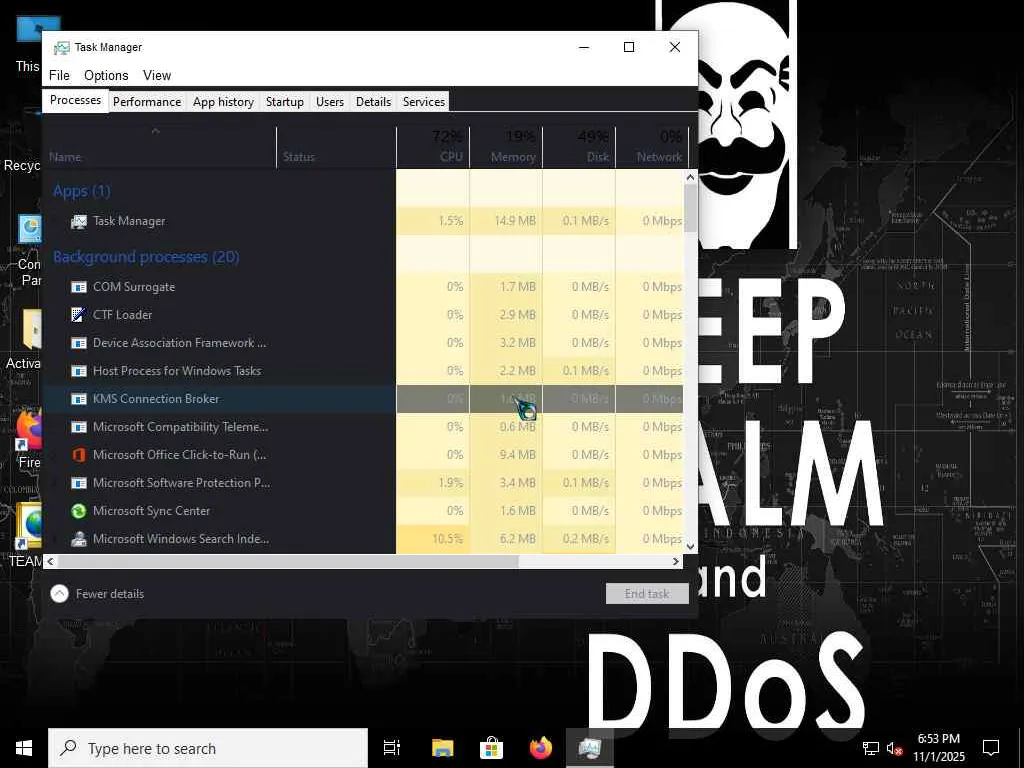Click the Task Manager row icon under Apps
1024x768 pixels.
[x=78, y=221]
